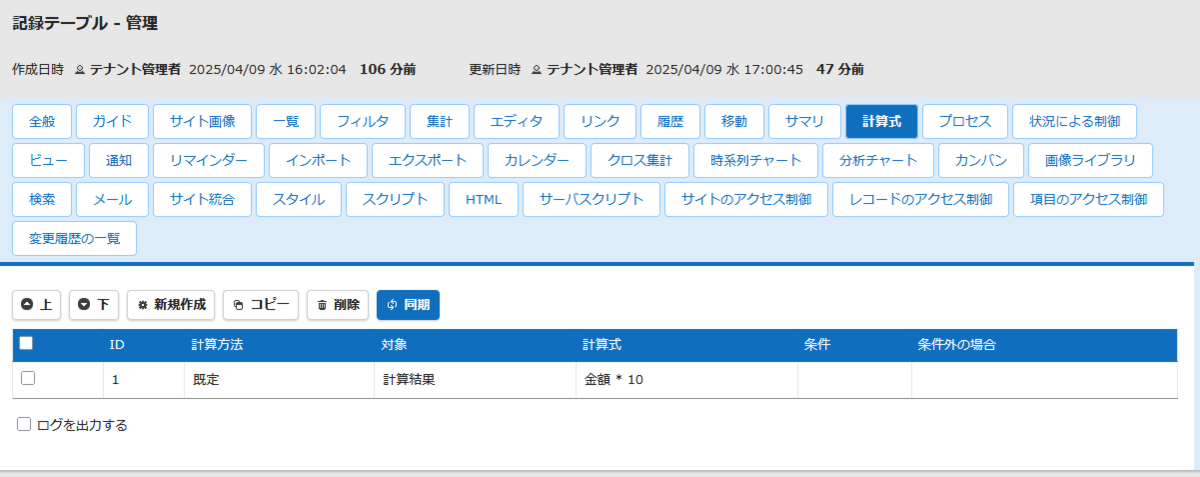Open the フィルタ tab
This screenshot has width=1200, height=477.
363,121
